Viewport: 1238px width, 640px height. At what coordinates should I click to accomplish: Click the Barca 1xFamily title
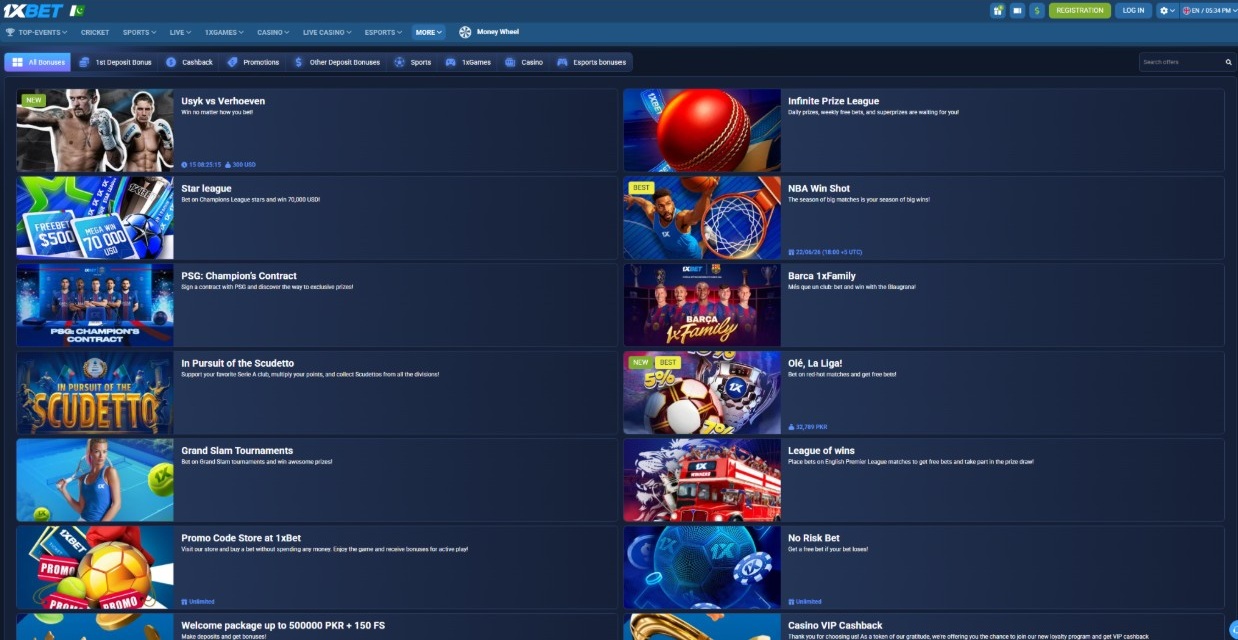coord(822,276)
